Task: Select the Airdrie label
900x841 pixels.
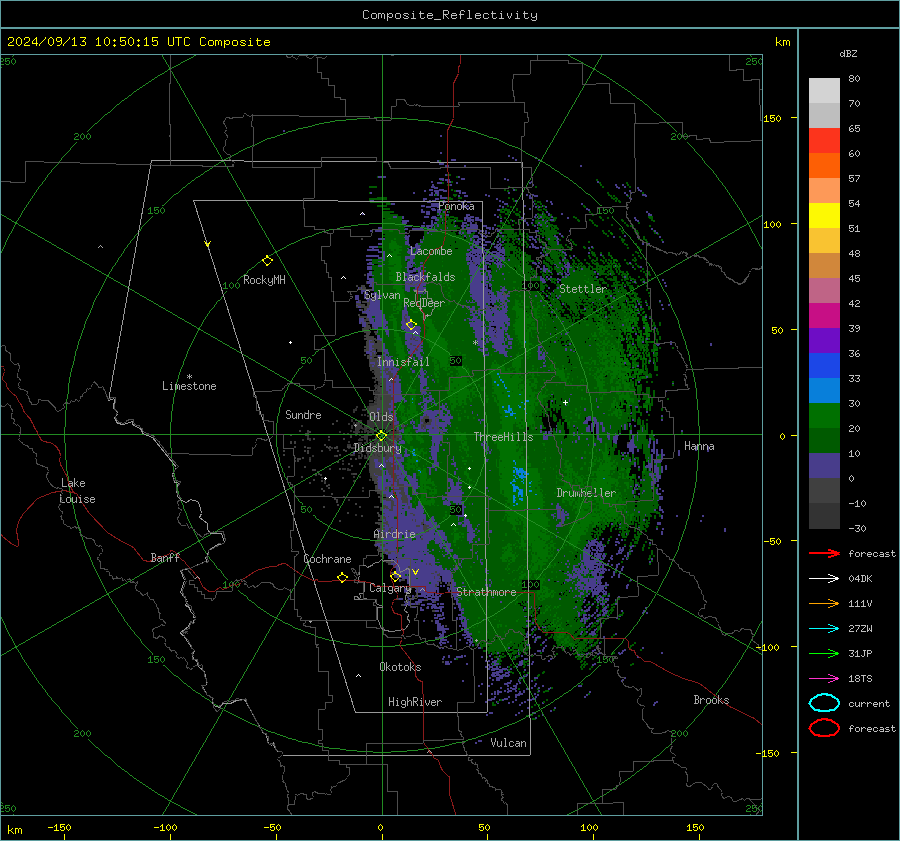Action: tap(394, 534)
